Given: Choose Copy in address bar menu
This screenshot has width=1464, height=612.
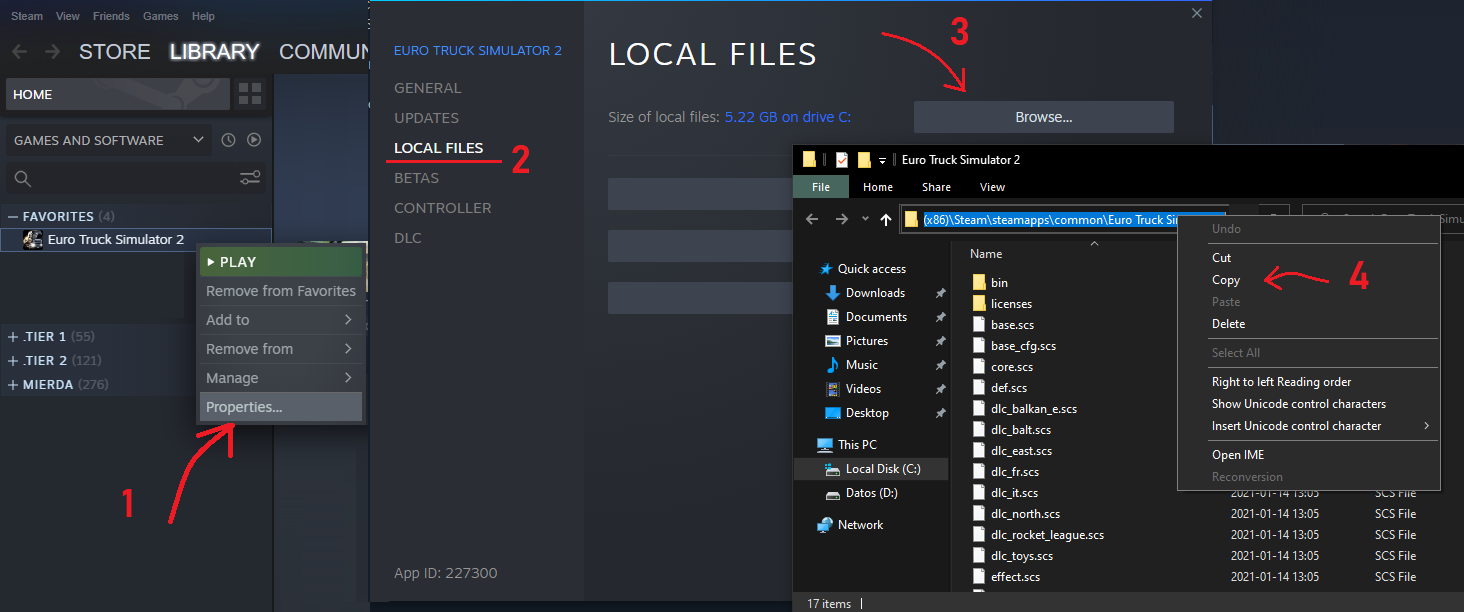Looking at the screenshot, I should 1226,280.
